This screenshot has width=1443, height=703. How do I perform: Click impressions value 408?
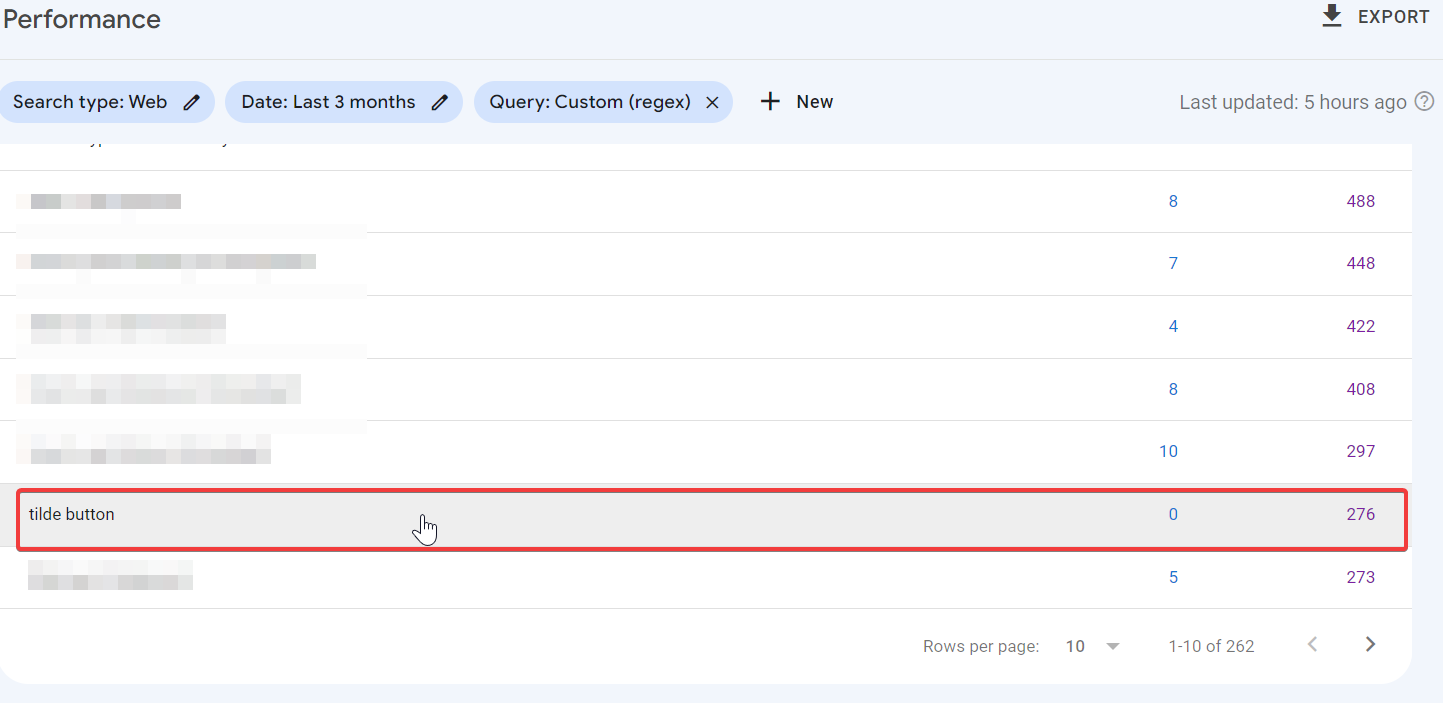tap(1361, 389)
